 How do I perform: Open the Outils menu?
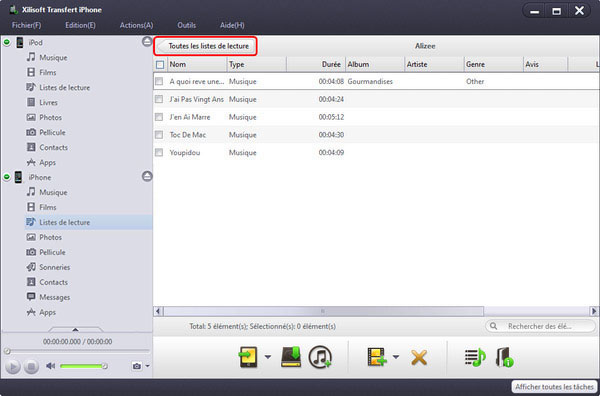tap(187, 25)
